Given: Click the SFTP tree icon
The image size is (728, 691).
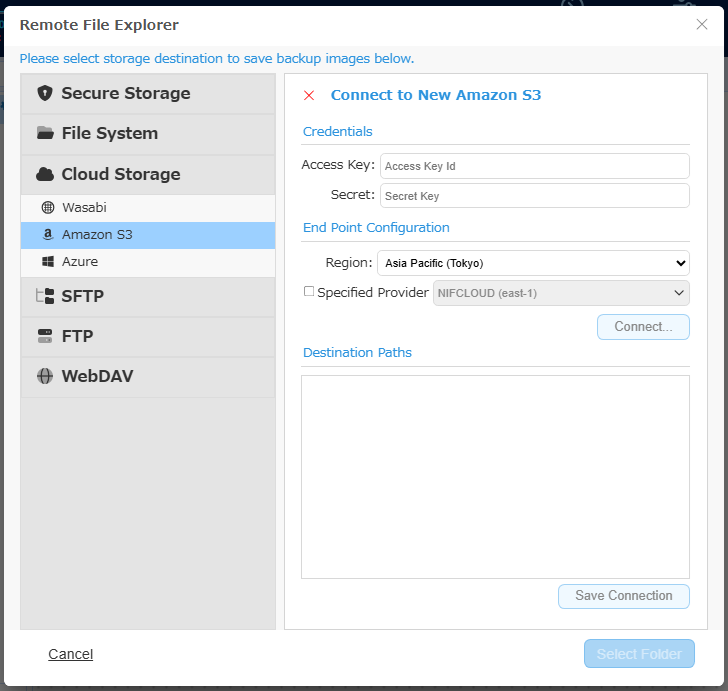Looking at the screenshot, I should [45, 296].
